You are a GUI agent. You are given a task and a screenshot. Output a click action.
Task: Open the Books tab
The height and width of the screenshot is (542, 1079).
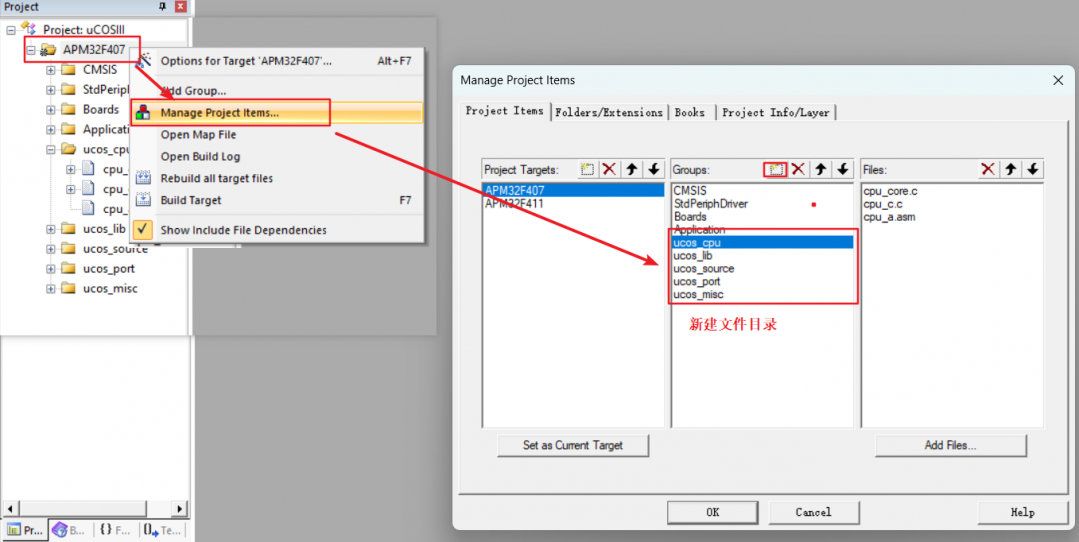[690, 112]
